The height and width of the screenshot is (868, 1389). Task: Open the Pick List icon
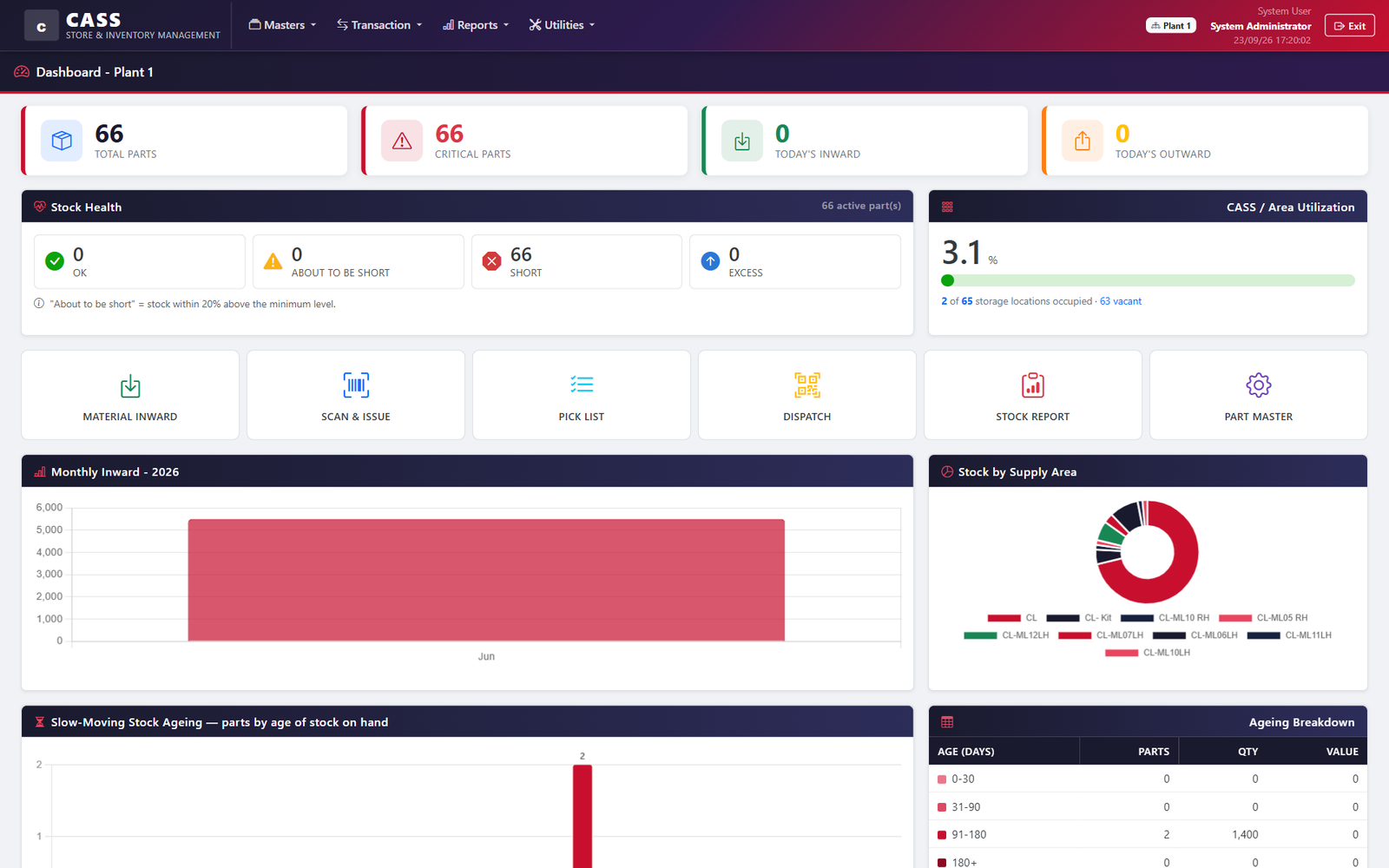click(582, 385)
